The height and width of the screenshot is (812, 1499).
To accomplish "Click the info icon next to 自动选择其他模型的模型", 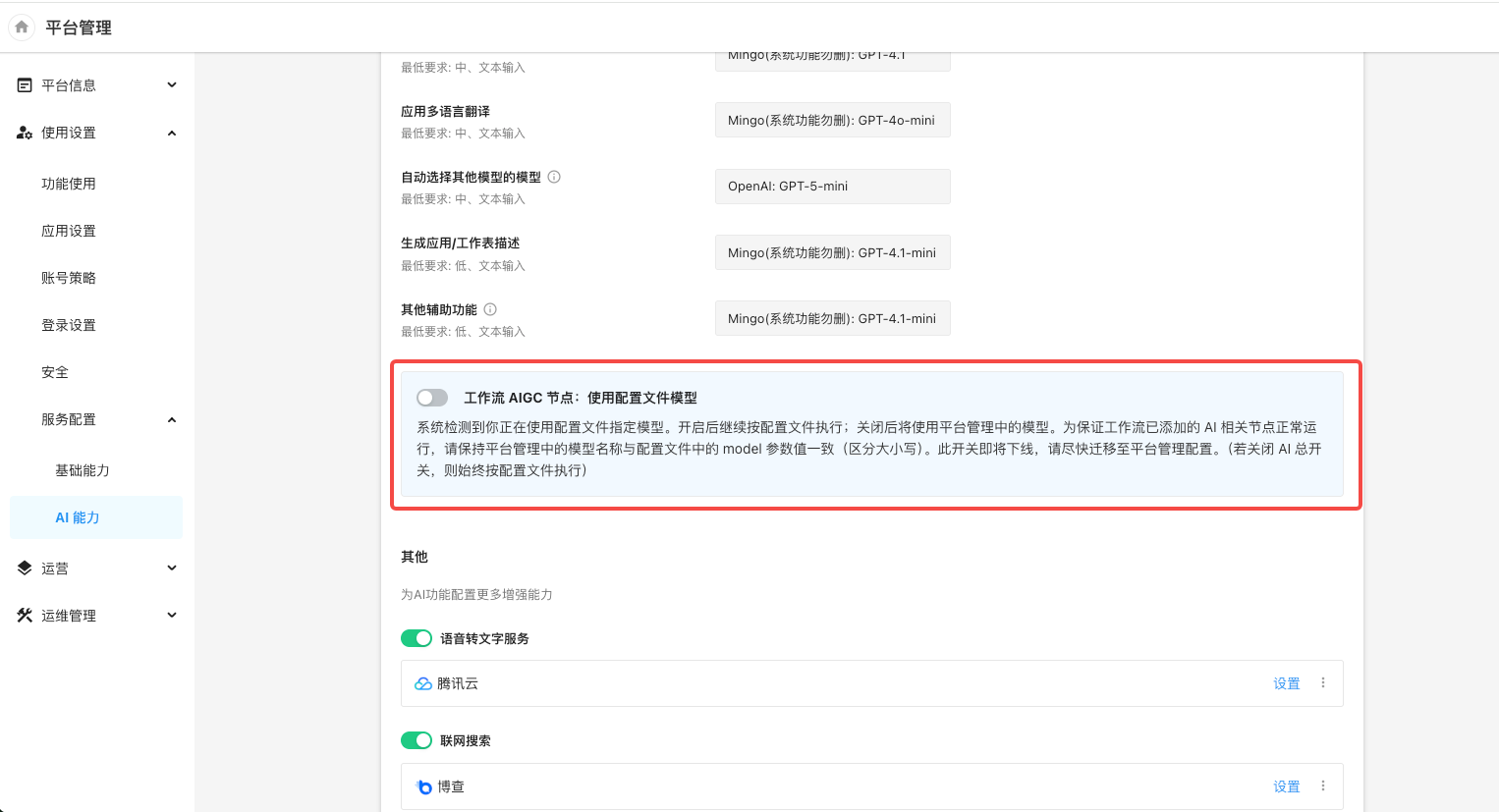I will pos(554,178).
